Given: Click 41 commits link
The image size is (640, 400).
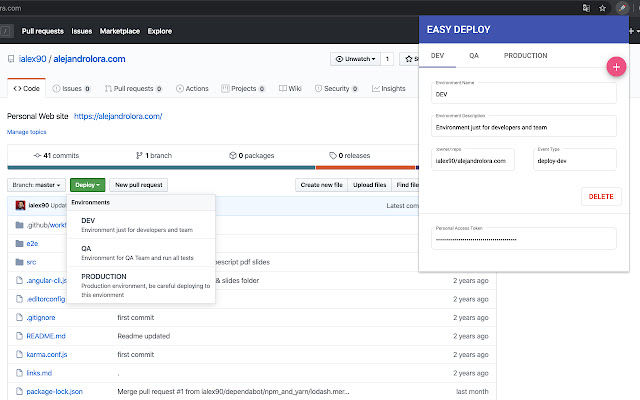Looking at the screenshot, I should [56, 156].
